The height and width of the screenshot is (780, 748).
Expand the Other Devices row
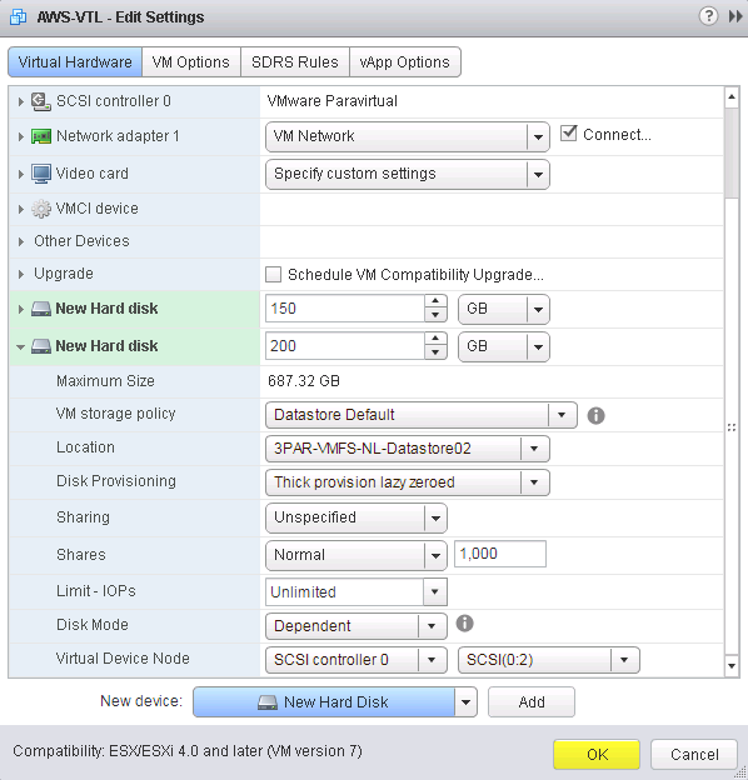pyautogui.click(x=20, y=242)
